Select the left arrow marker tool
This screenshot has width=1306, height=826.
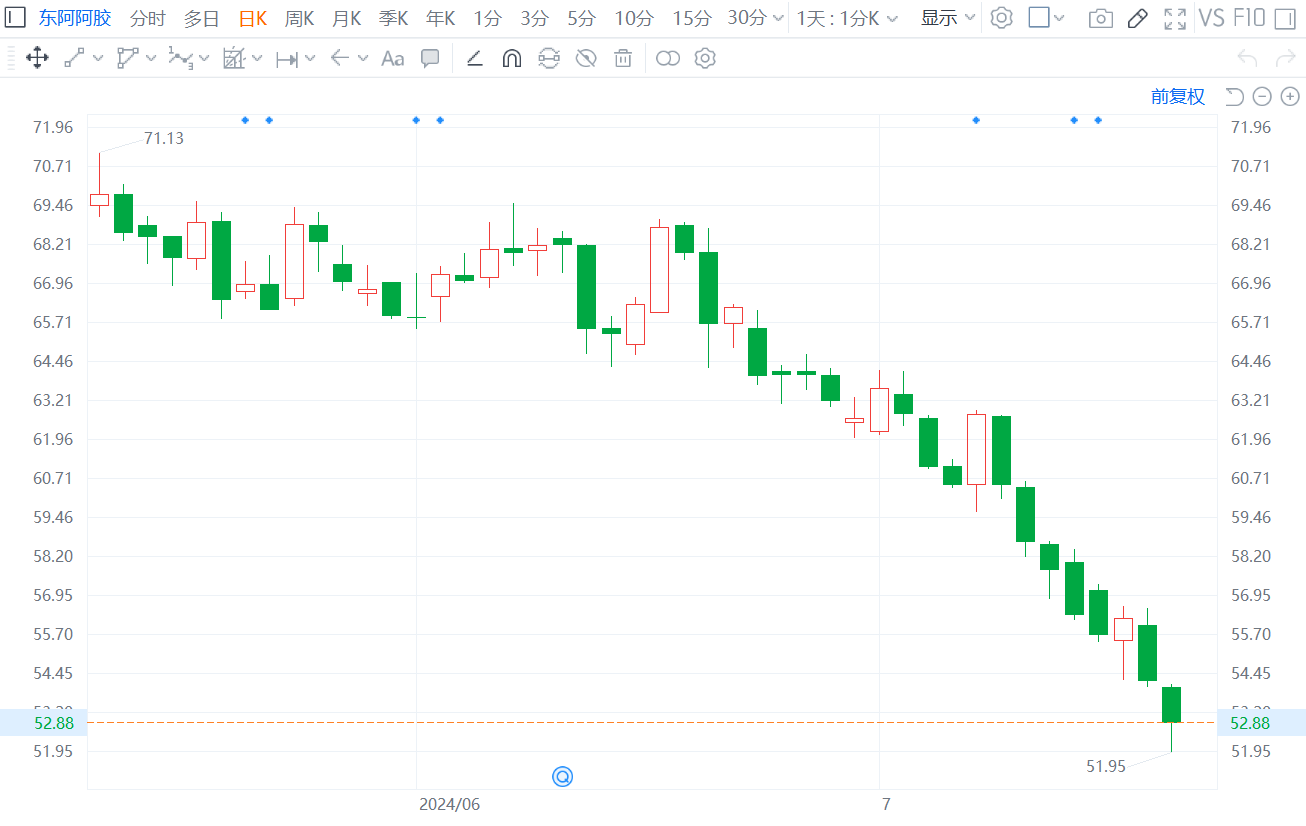[x=339, y=58]
